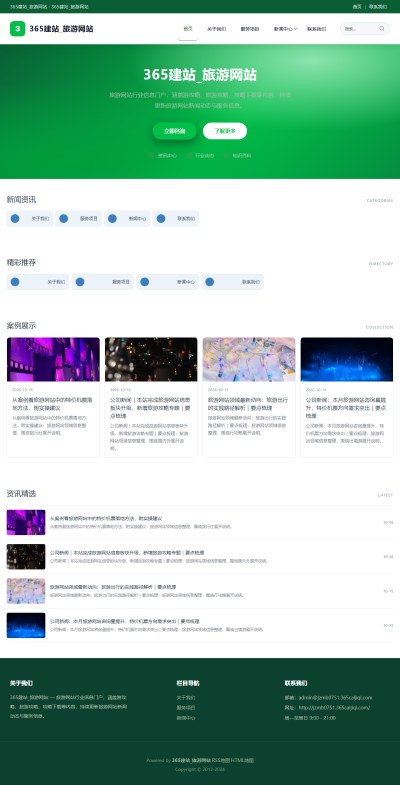Screen dimensions: 400x785
Task: Click 首页 link in top green strip
Action: [357, 7]
